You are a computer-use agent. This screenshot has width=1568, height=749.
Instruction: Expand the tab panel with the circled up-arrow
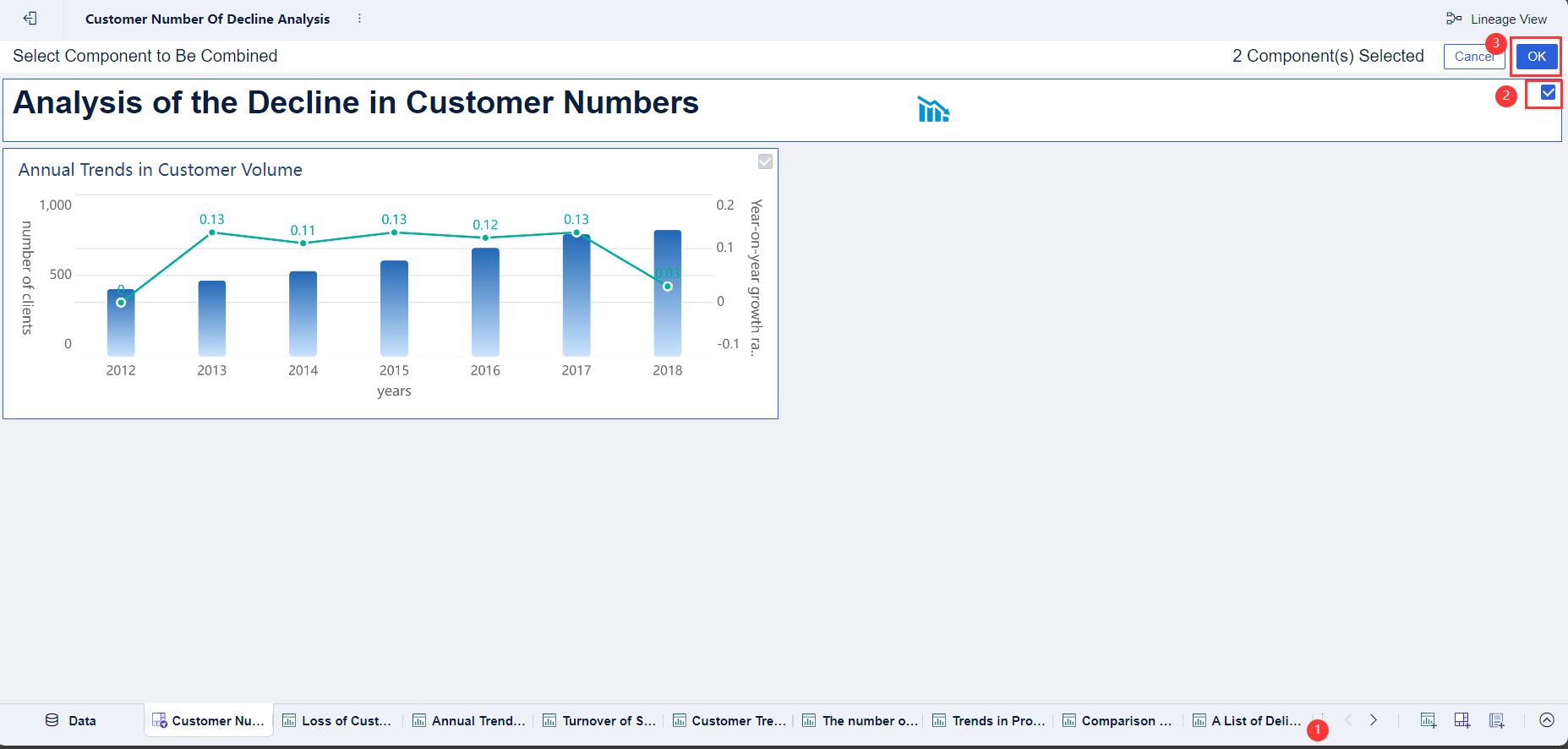click(1547, 720)
